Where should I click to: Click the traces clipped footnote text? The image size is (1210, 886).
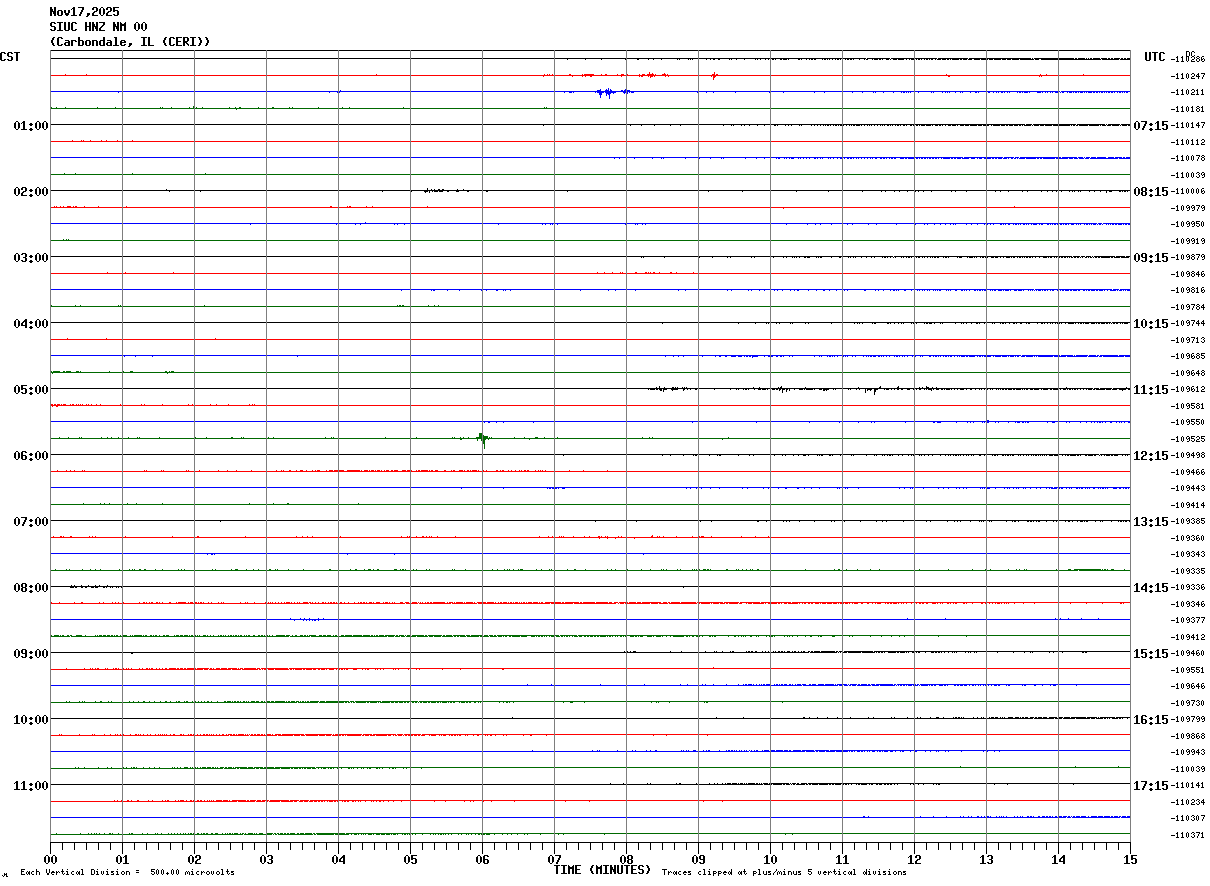[784, 873]
